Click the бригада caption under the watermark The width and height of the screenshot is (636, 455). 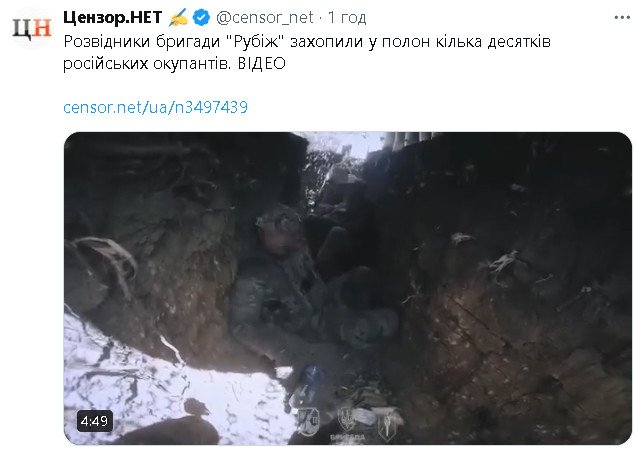pyautogui.click(x=348, y=437)
